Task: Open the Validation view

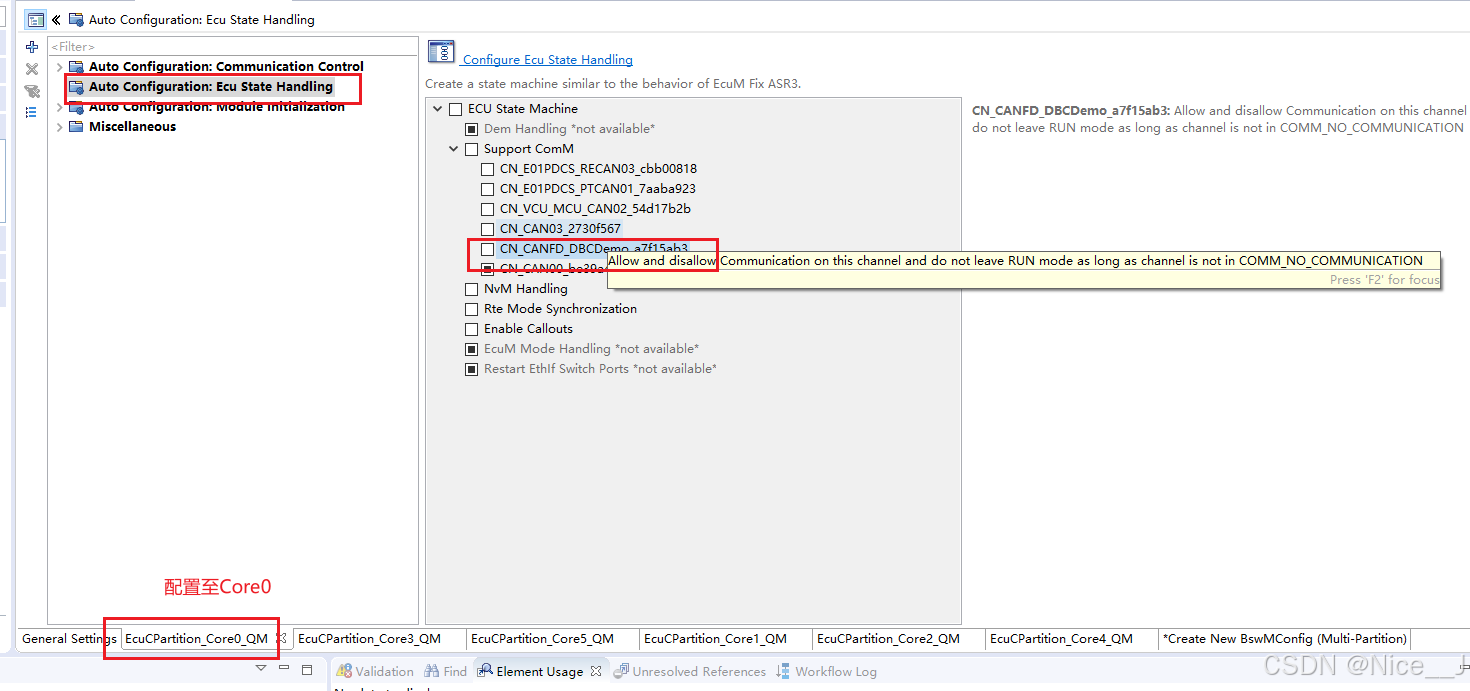Action: tap(374, 671)
